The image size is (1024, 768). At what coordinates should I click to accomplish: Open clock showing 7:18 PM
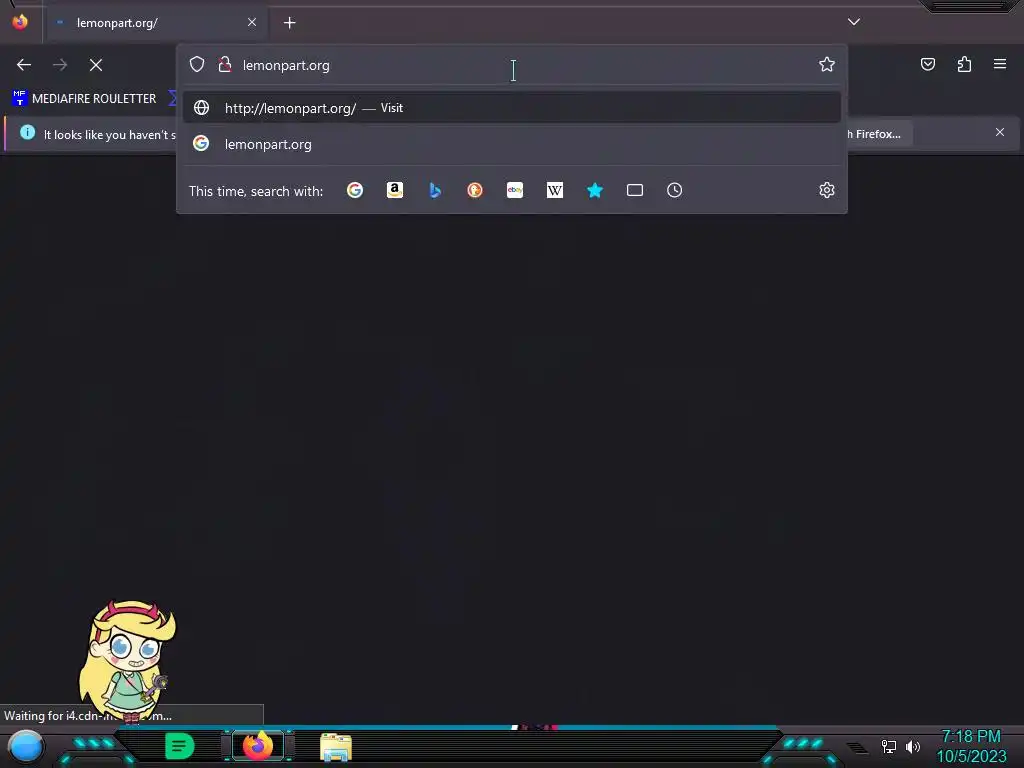click(x=971, y=746)
